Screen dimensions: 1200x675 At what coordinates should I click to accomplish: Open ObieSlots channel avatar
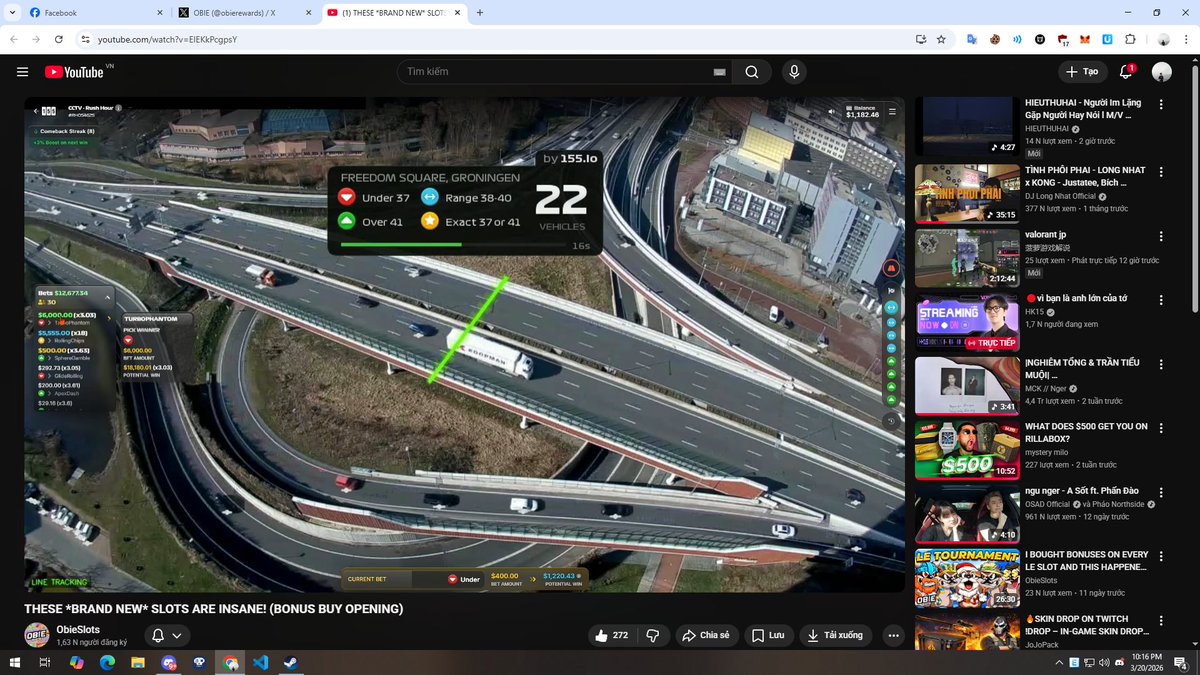point(37,635)
